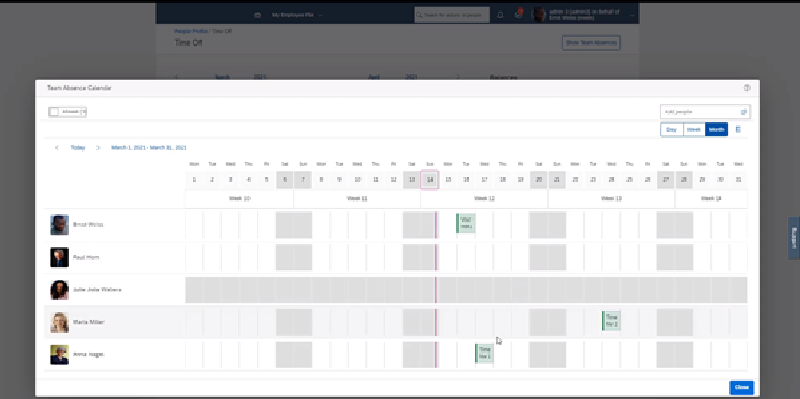Select the Month view button

click(x=716, y=130)
